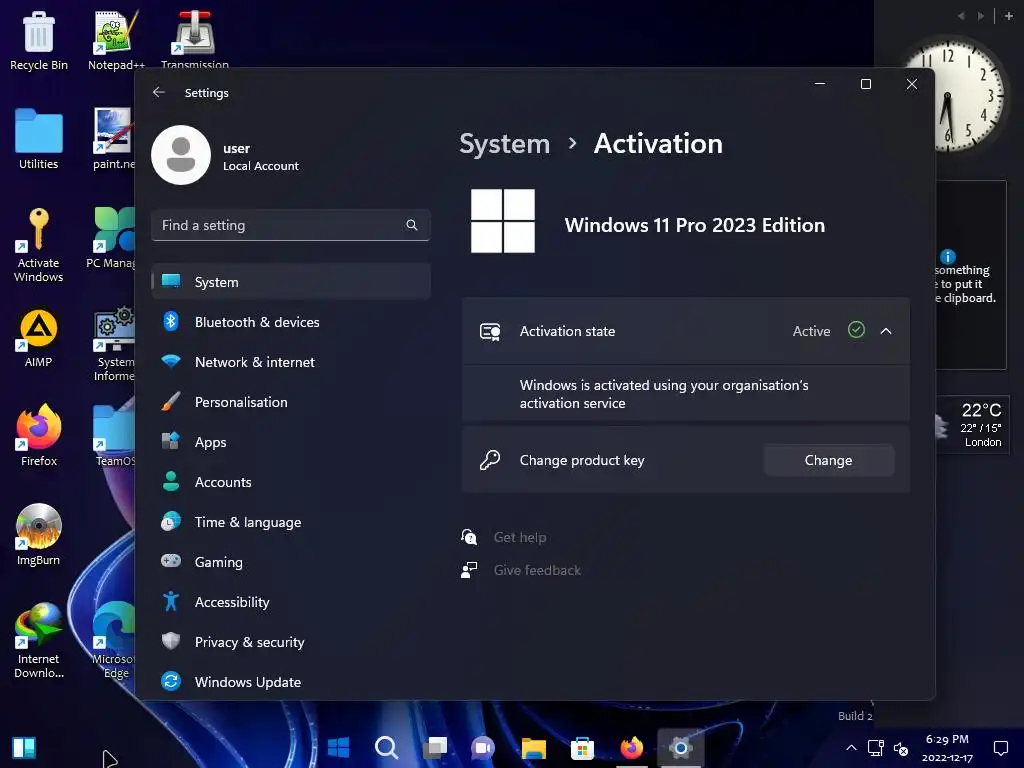The width and height of the screenshot is (1024, 768).
Task: Select System in the sidebar
Action: pos(291,281)
